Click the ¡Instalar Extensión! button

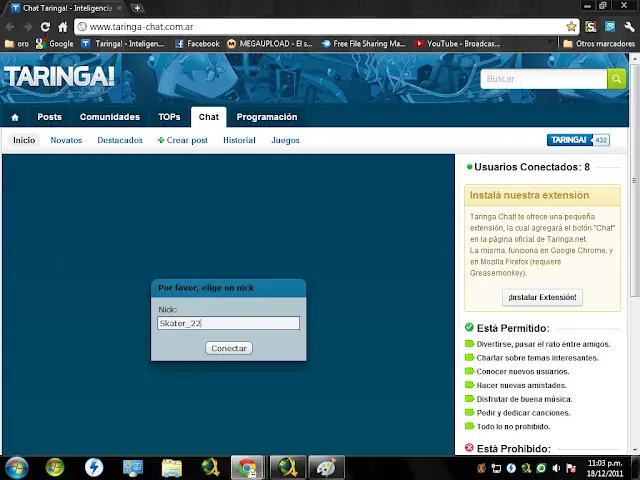pos(542,297)
